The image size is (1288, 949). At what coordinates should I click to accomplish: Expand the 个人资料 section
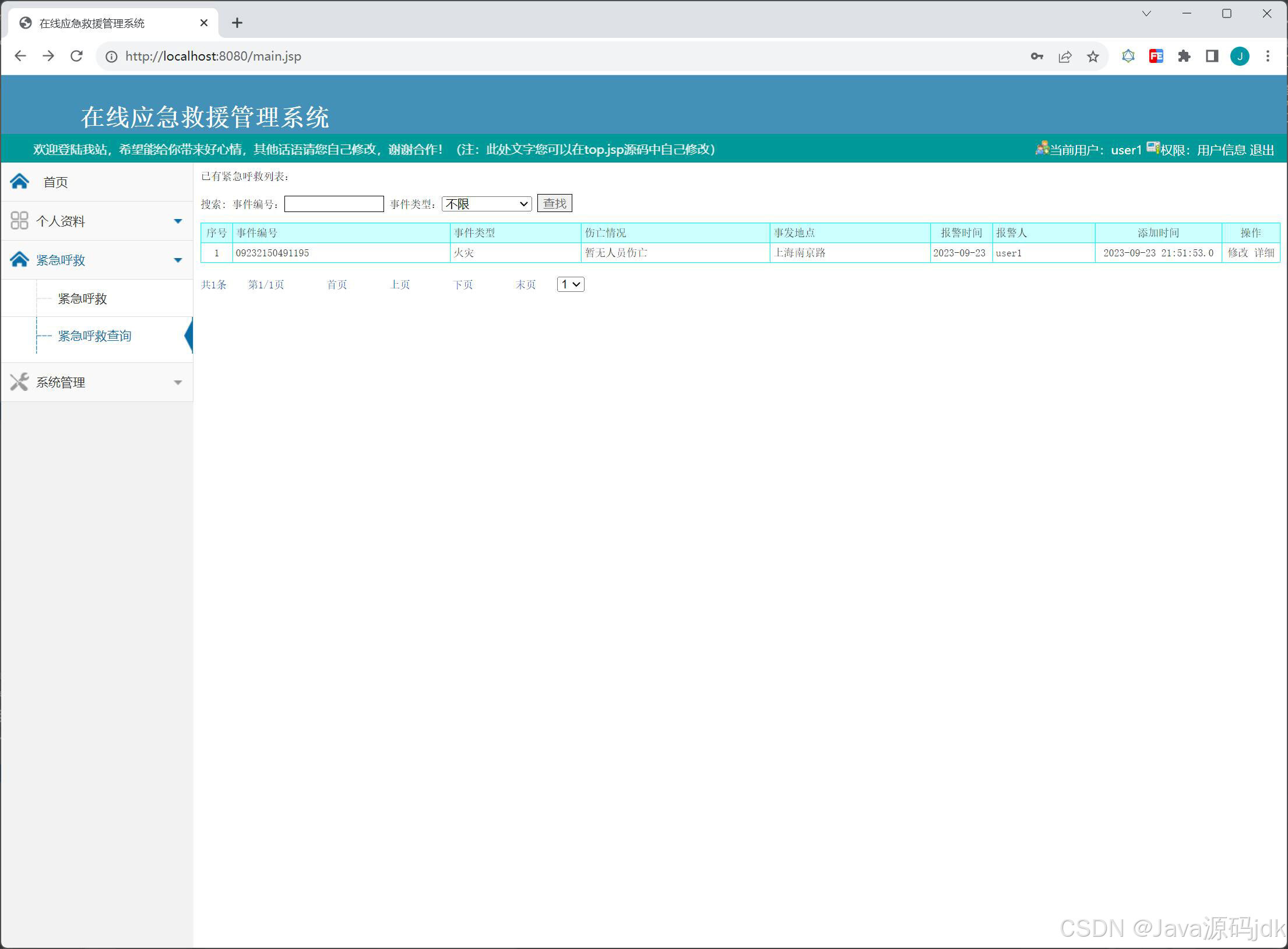pos(178,221)
